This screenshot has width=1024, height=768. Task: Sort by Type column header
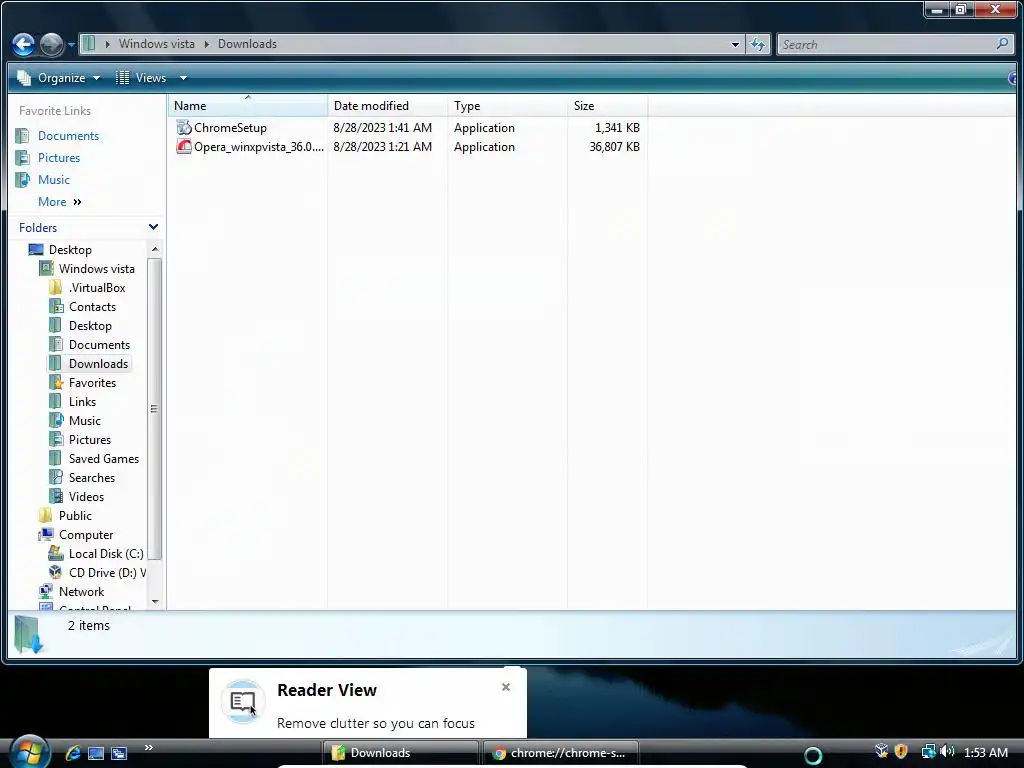507,106
